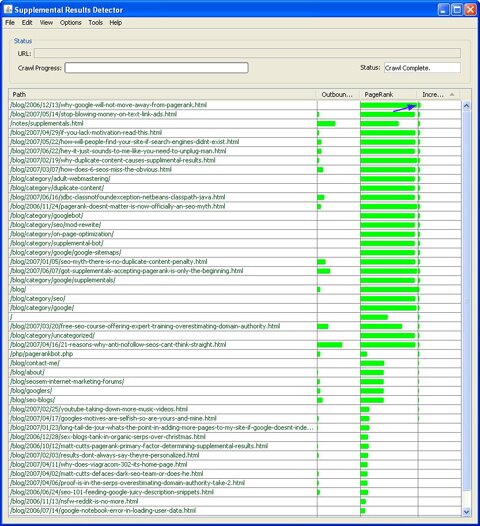Click the scrollbar down arrow
Screen dimensions: 480x526
(466, 512)
